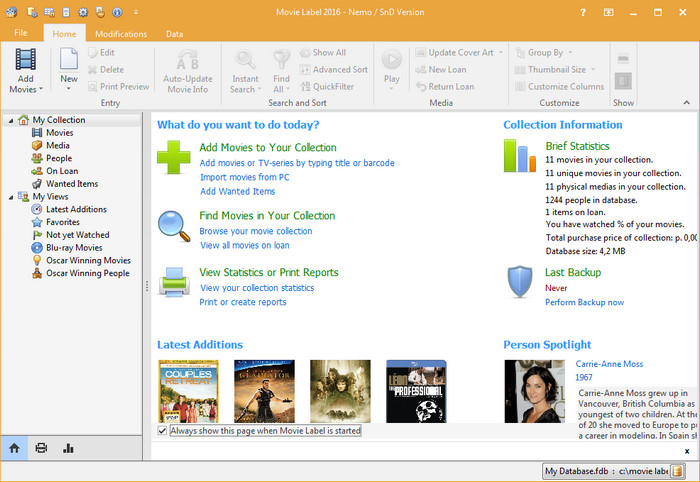This screenshot has height=482, width=700.
Task: Open the Favorites view
Action: [x=62, y=222]
